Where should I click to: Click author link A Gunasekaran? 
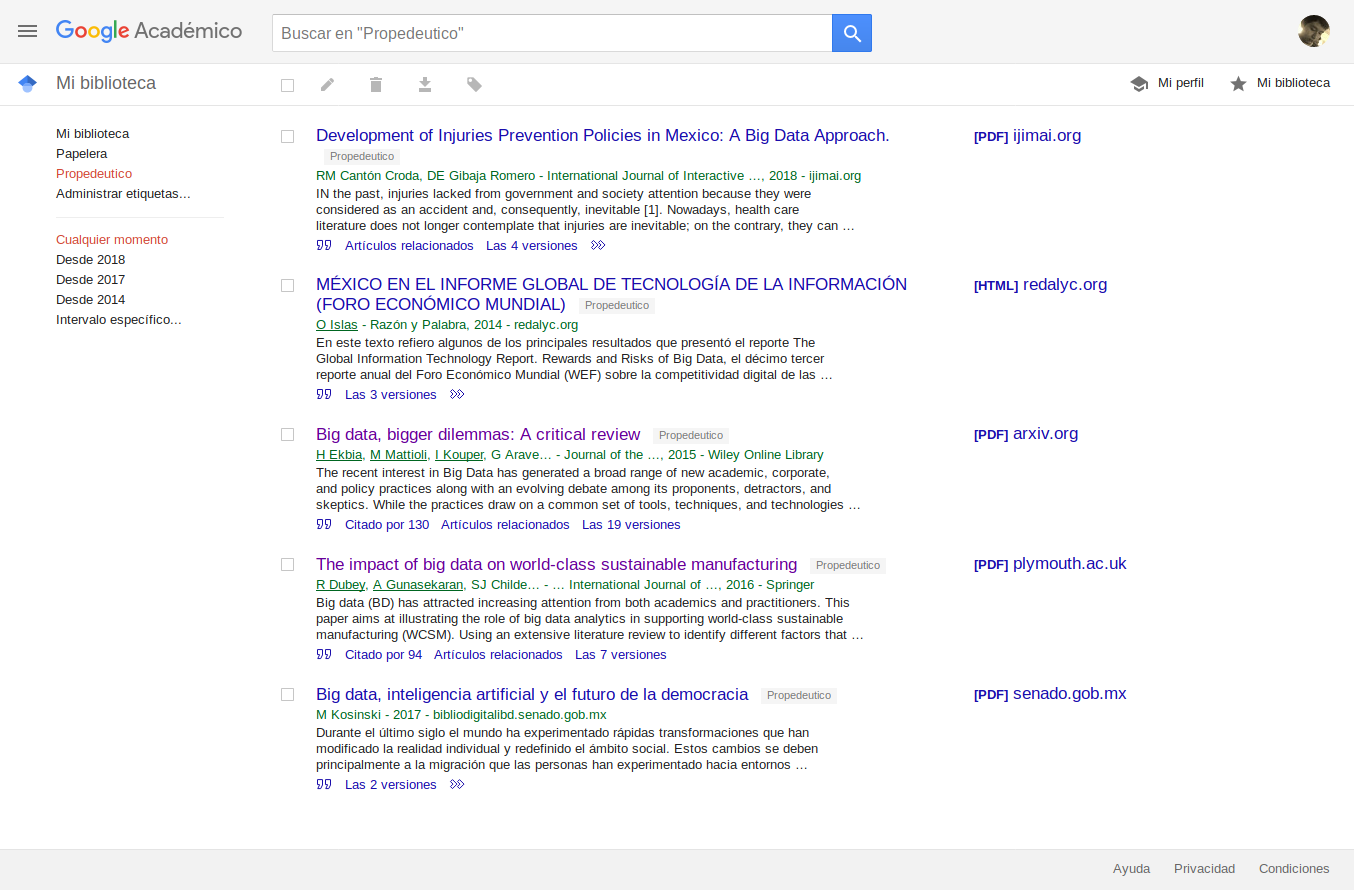pos(419,584)
